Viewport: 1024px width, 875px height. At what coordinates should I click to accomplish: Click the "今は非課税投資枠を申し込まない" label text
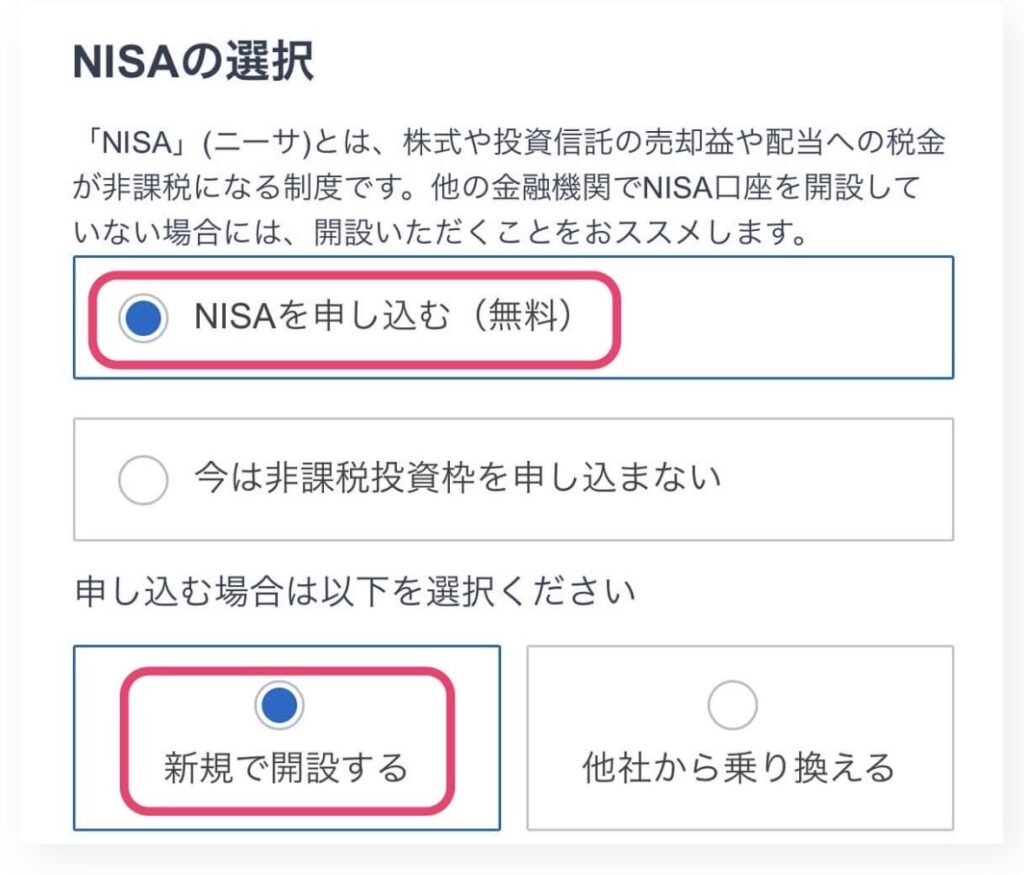tap(457, 479)
